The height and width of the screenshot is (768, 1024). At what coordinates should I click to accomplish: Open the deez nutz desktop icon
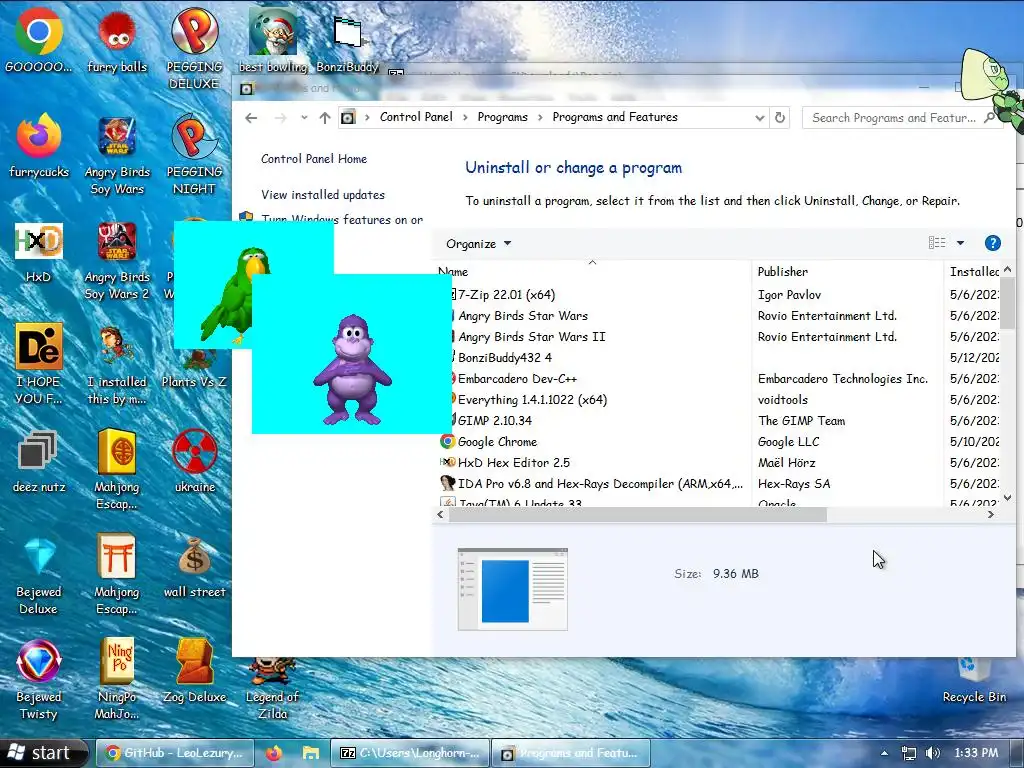39,461
